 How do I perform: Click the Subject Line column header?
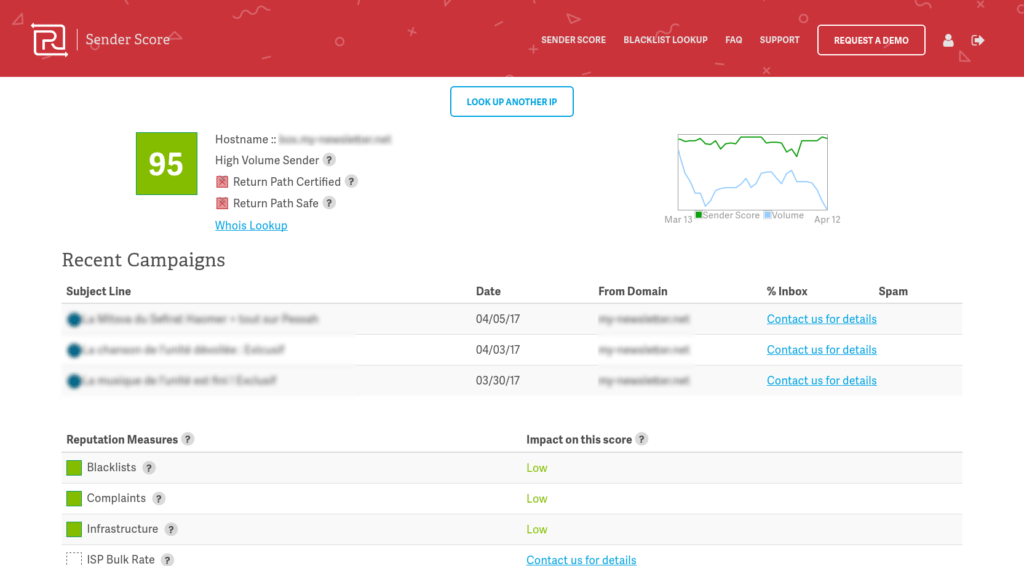(99, 292)
